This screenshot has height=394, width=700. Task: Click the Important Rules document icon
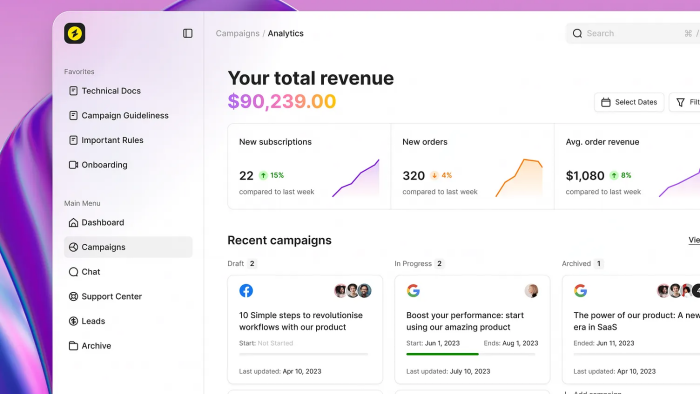73,140
